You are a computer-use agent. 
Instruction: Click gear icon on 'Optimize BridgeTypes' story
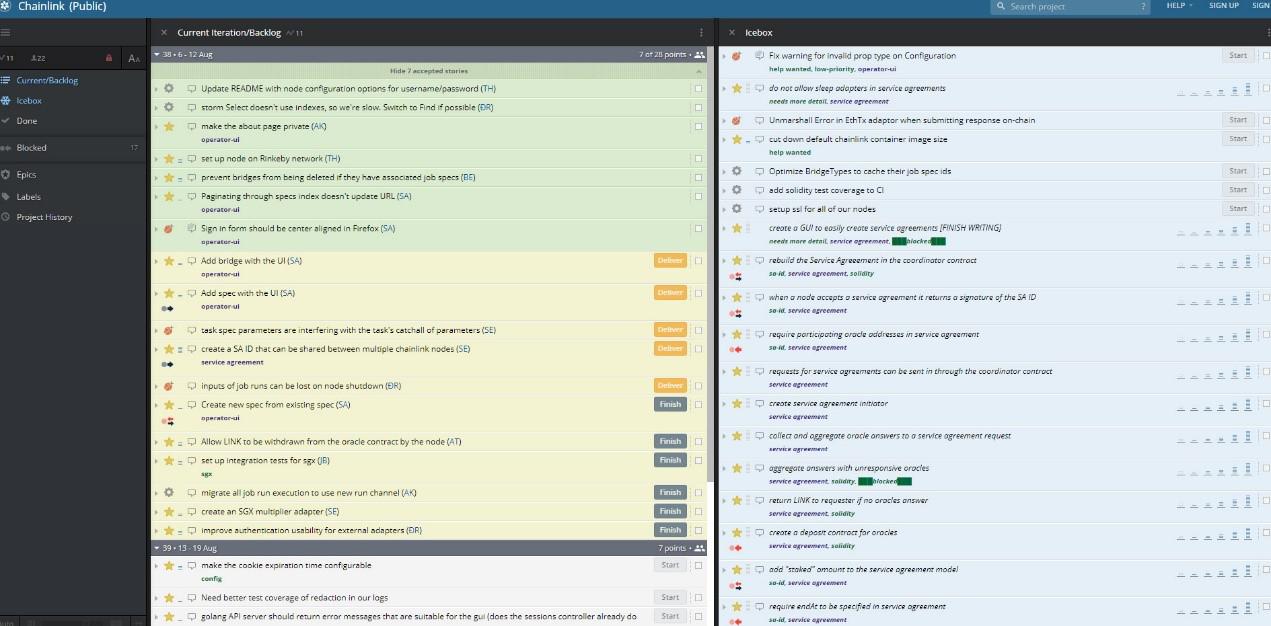click(x=737, y=171)
